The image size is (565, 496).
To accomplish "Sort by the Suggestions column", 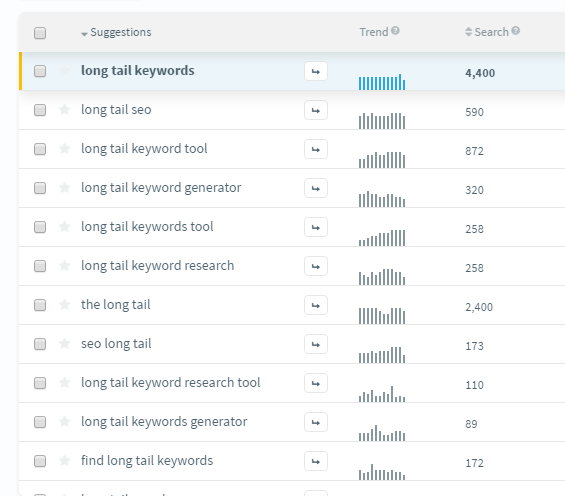I will [x=116, y=32].
